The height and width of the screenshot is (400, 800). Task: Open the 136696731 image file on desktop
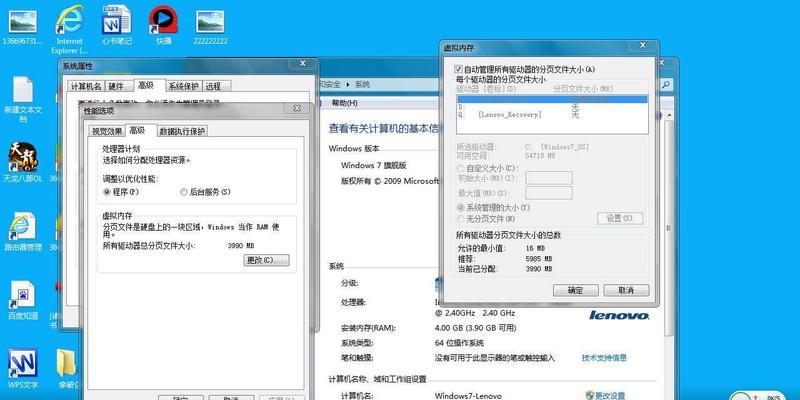22,21
